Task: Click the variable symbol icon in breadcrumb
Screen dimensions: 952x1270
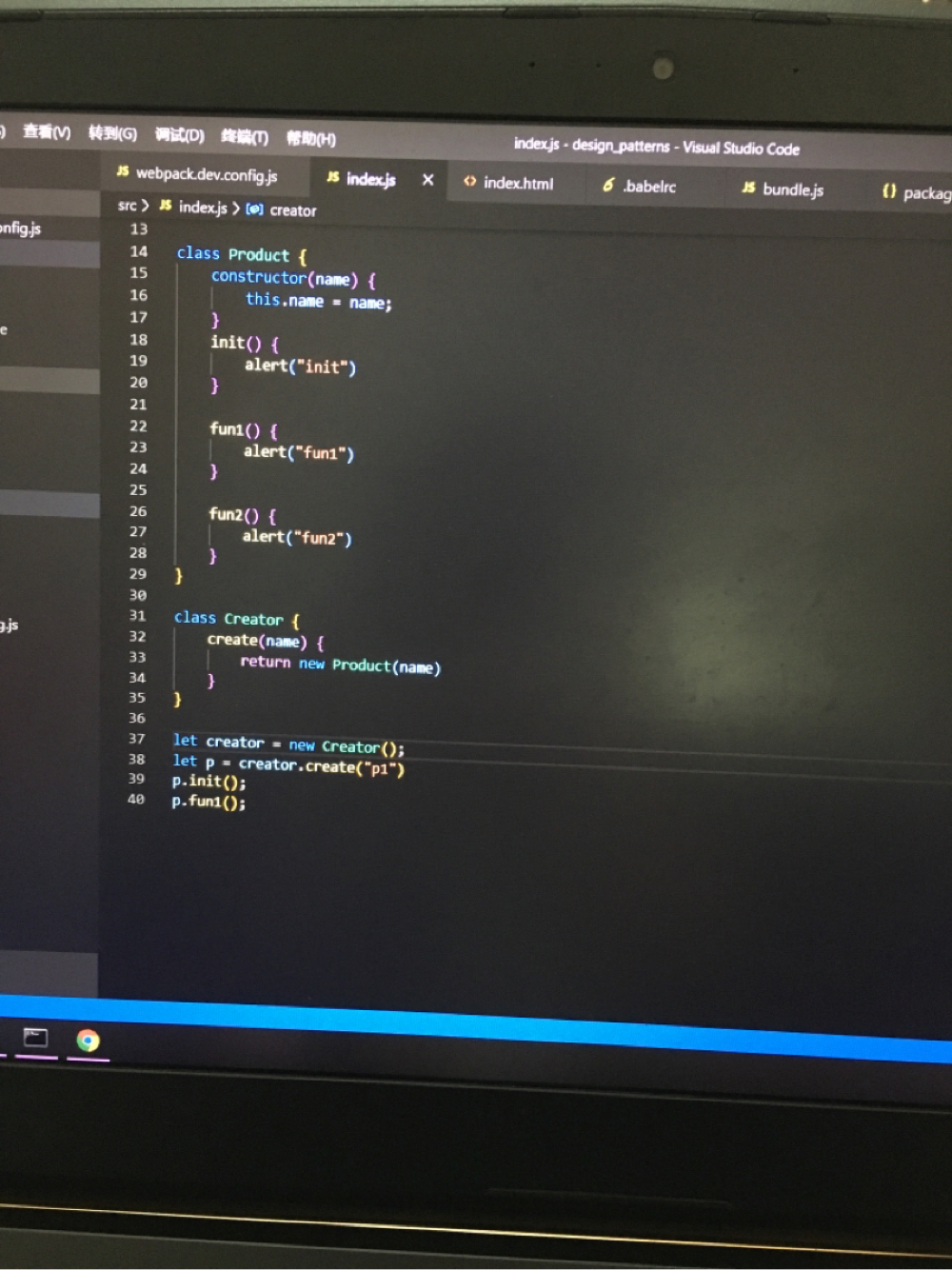Action: pos(254,208)
